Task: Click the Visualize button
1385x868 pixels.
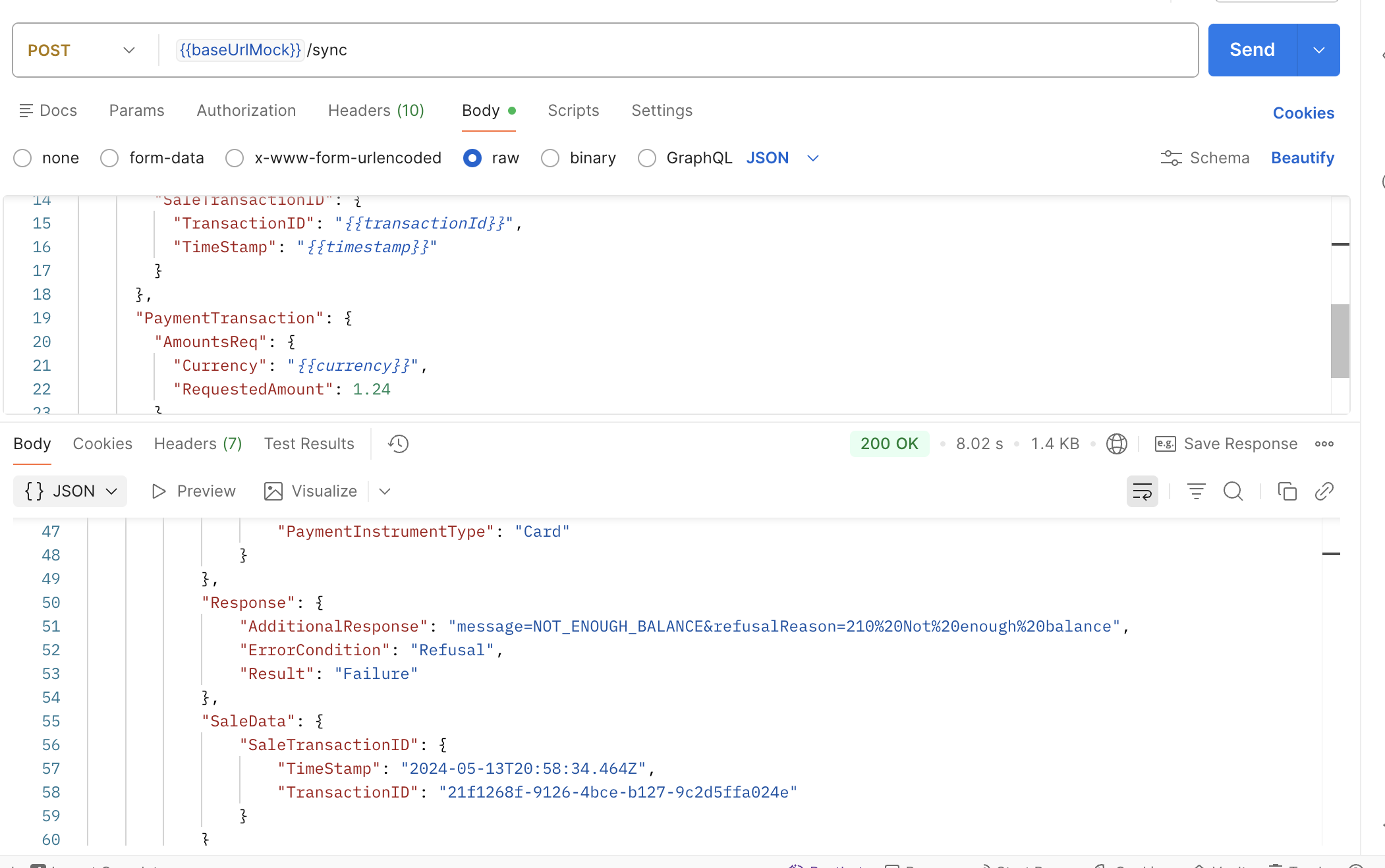Action: [x=310, y=491]
